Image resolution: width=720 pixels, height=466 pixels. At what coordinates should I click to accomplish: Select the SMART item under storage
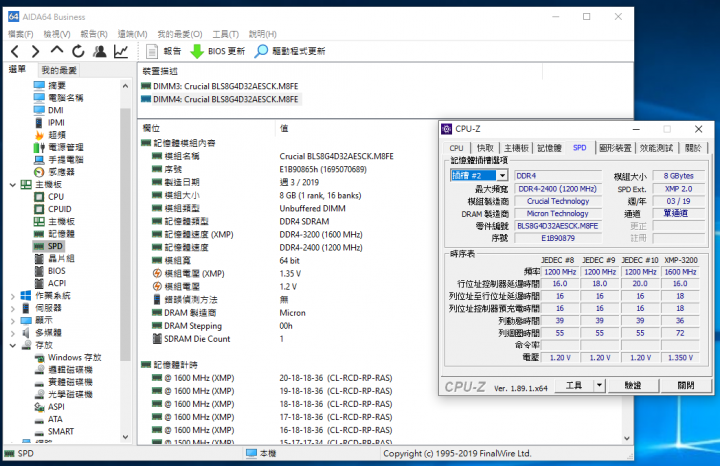pyautogui.click(x=61, y=432)
